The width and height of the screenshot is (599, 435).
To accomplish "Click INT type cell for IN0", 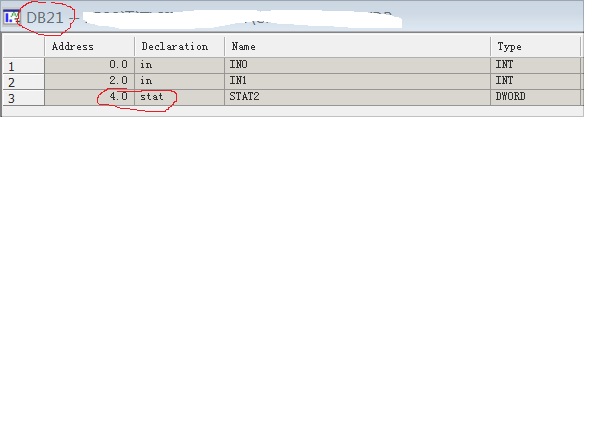I will pyautogui.click(x=536, y=65).
